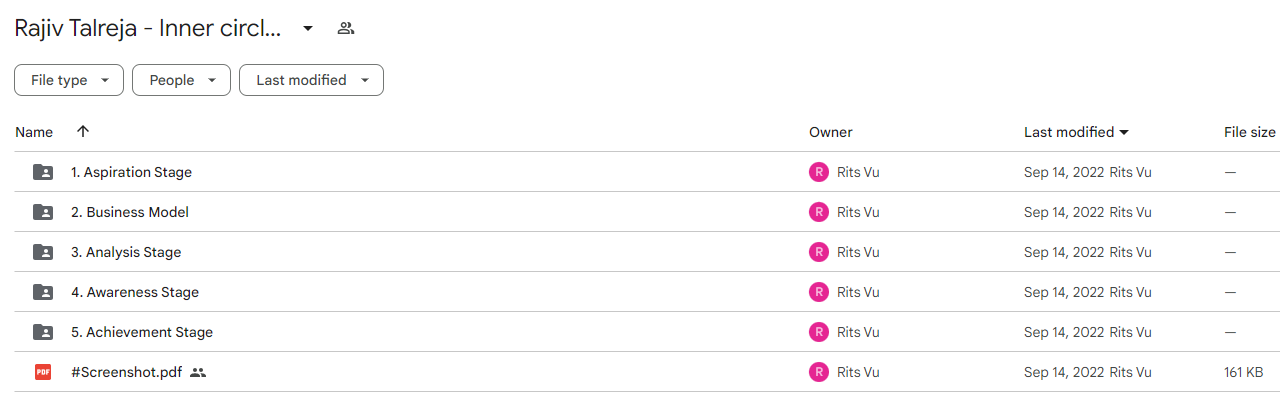Click the Owner column header
The height and width of the screenshot is (404, 1280).
831,132
